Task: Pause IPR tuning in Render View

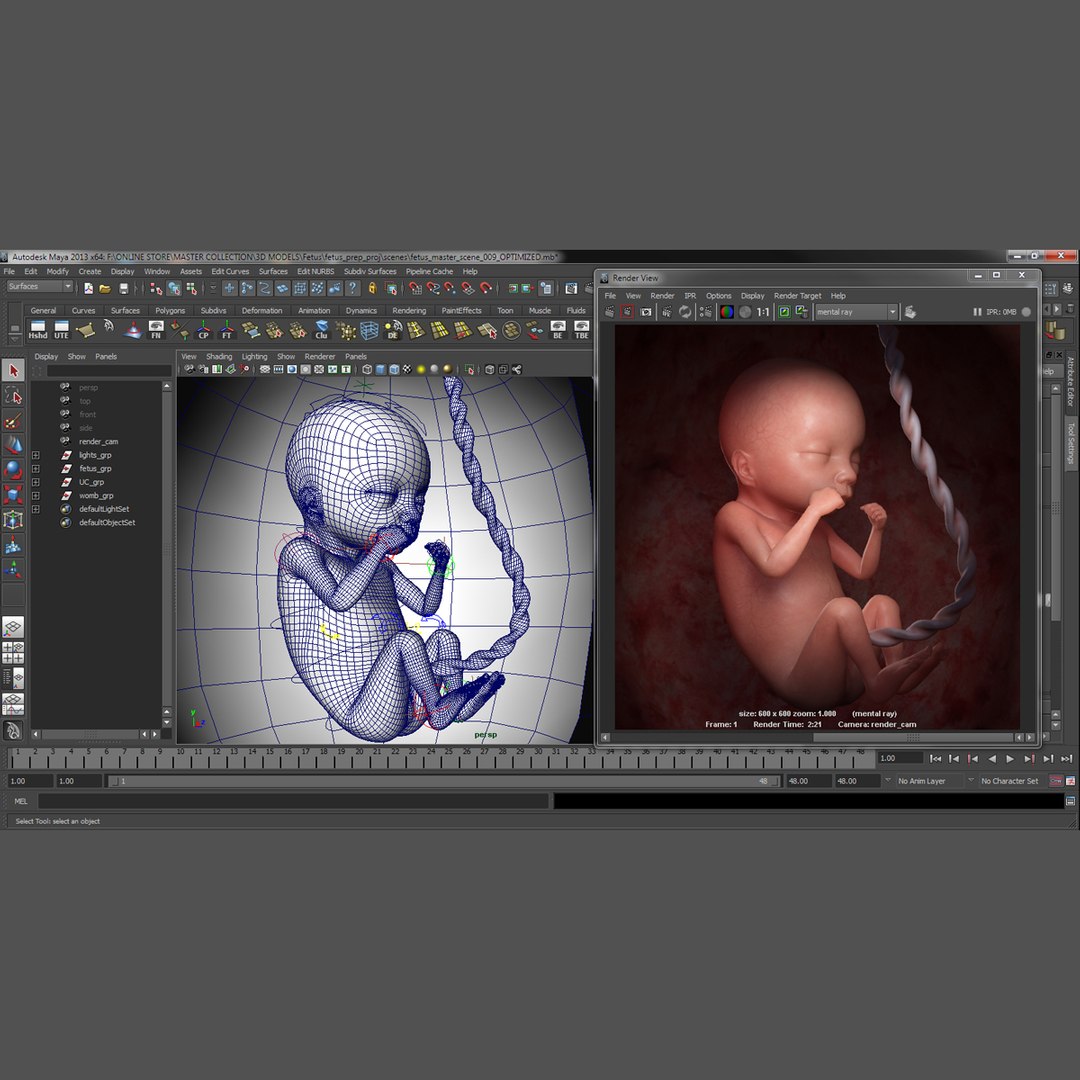Action: coord(977,312)
